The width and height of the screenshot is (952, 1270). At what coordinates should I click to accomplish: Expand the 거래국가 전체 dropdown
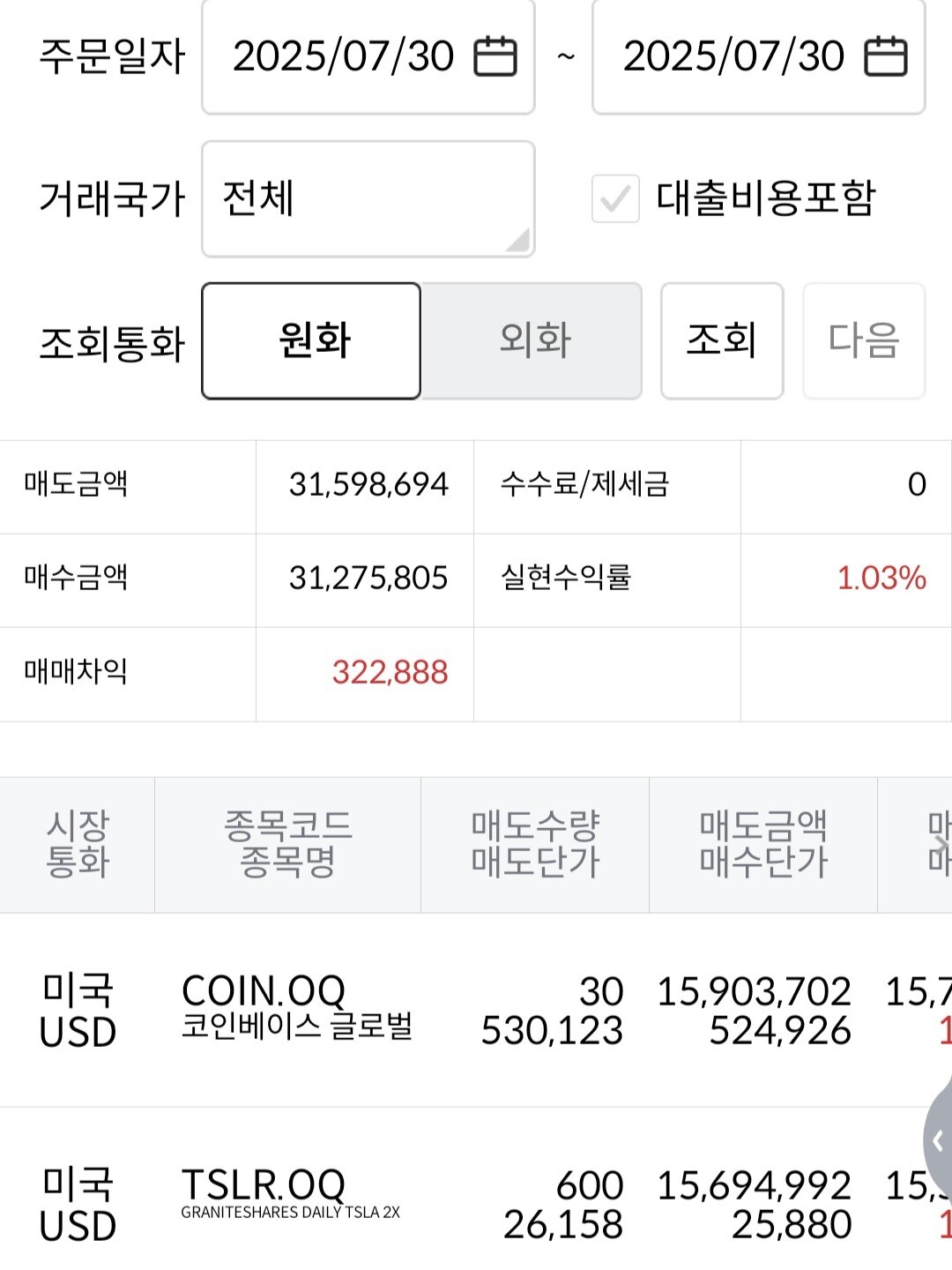pos(368,199)
